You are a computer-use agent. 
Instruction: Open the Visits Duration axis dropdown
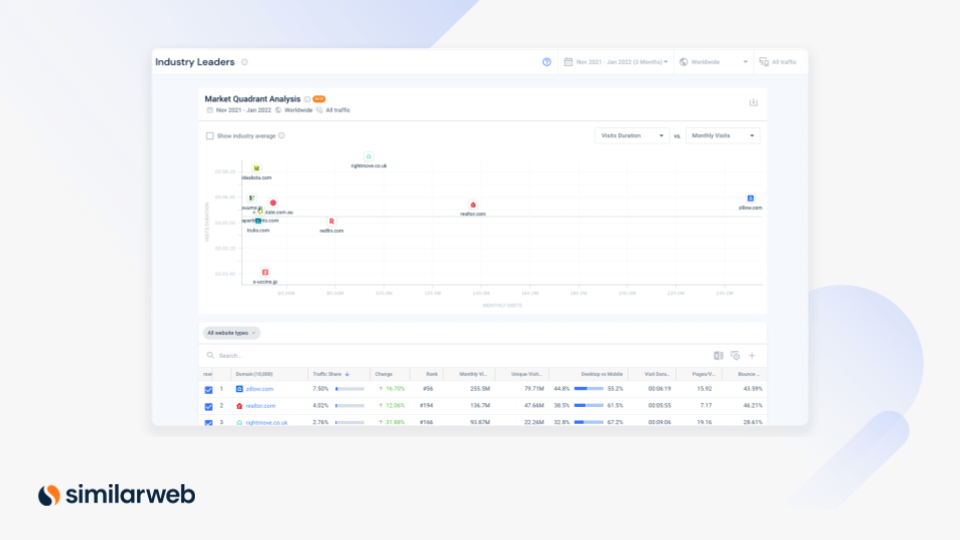[x=632, y=136]
